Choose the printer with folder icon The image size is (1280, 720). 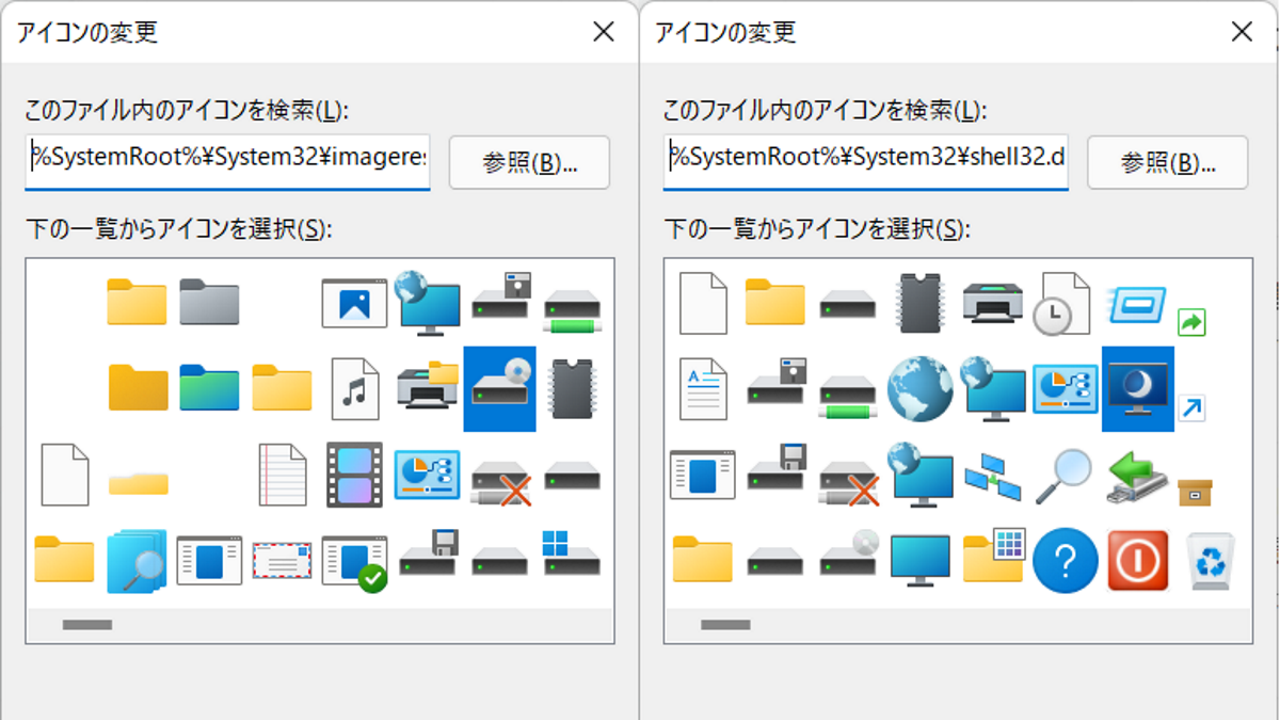[428, 387]
